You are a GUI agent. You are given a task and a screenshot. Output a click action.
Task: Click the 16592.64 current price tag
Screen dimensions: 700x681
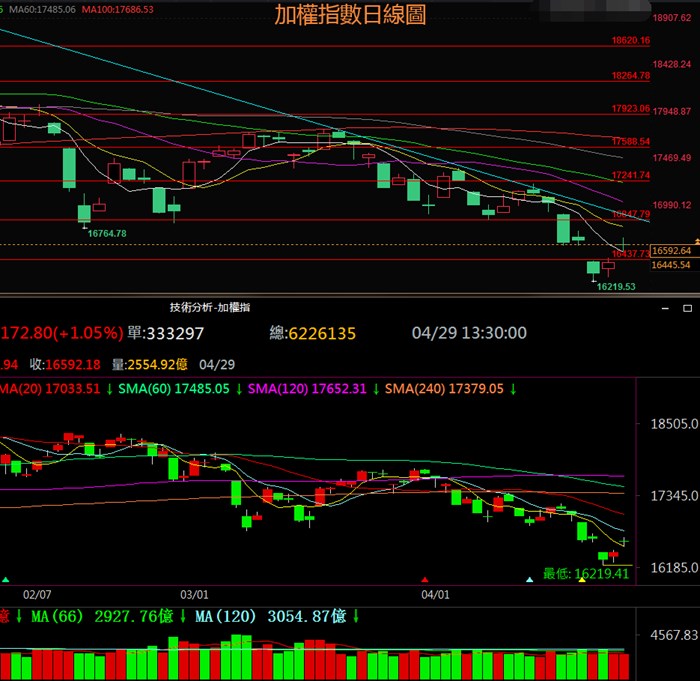(x=673, y=250)
